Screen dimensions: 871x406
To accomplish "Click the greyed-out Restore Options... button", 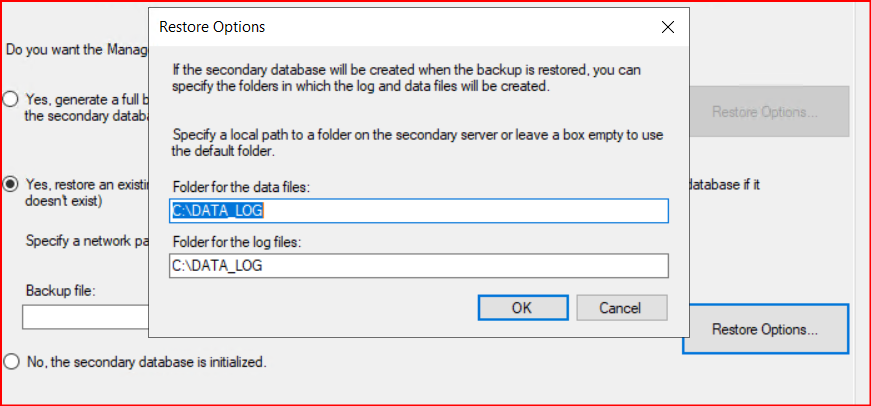I will pyautogui.click(x=765, y=111).
